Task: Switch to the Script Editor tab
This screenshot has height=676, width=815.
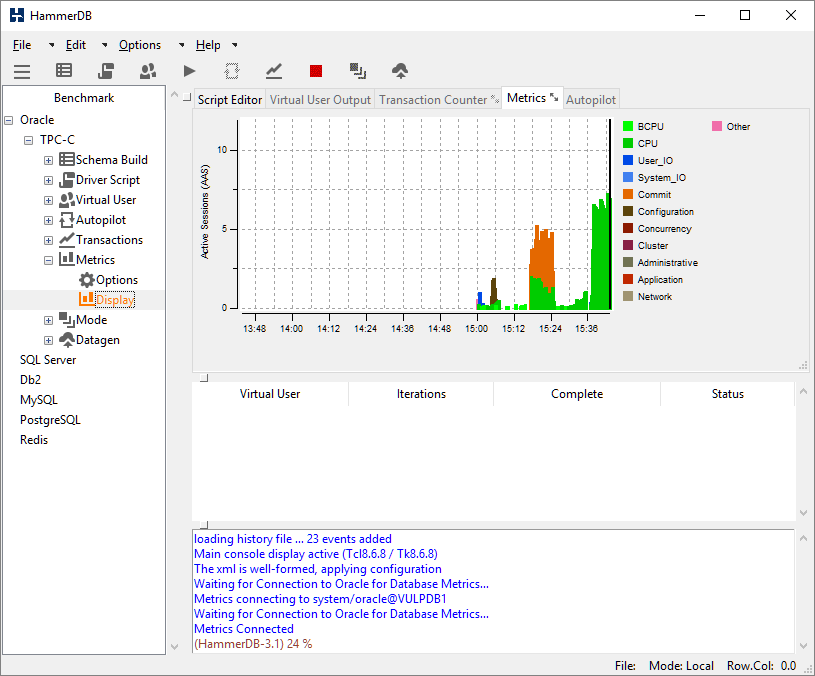Action: (x=230, y=100)
